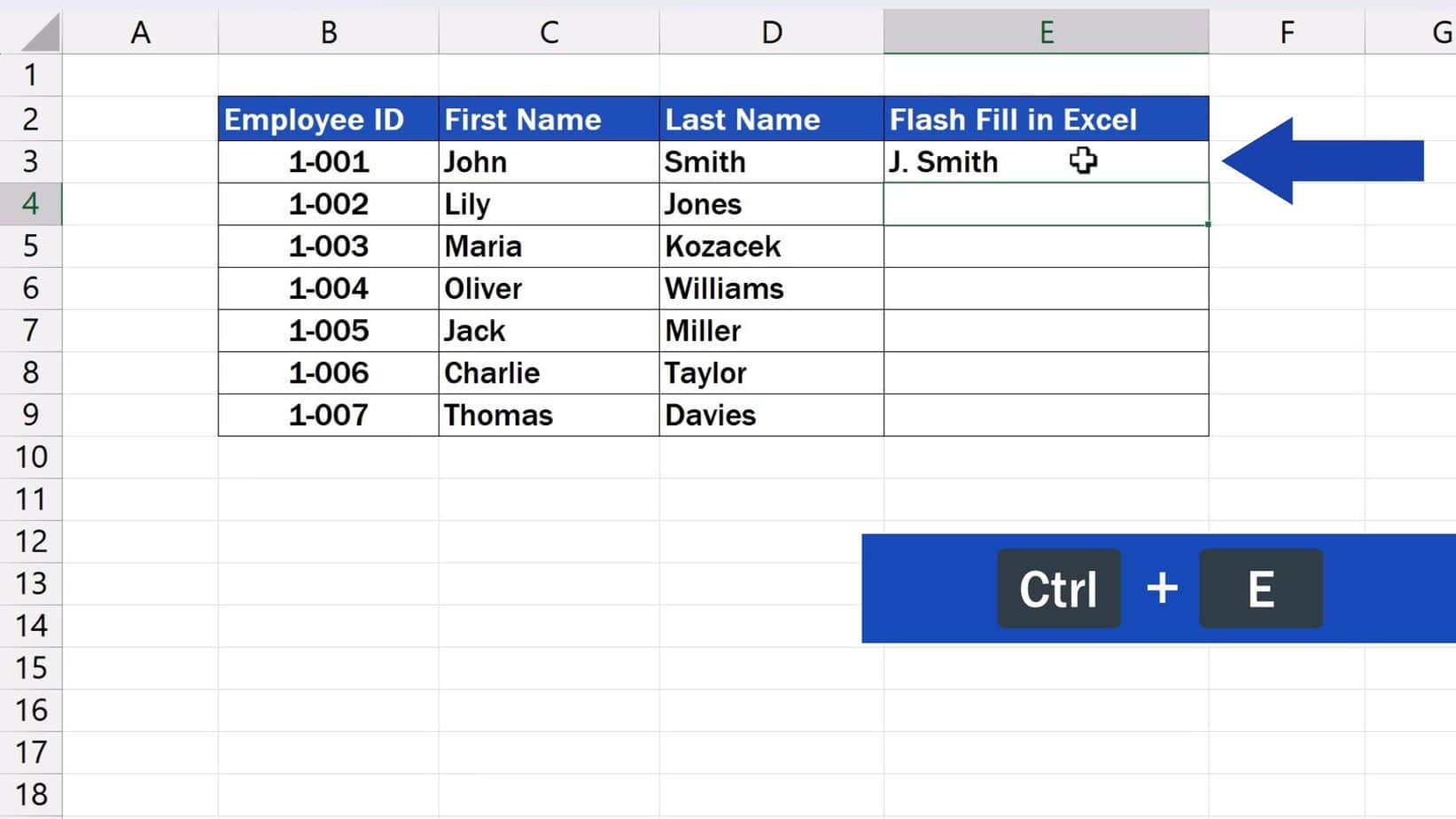Click the select-all corner triangle

tap(40, 33)
